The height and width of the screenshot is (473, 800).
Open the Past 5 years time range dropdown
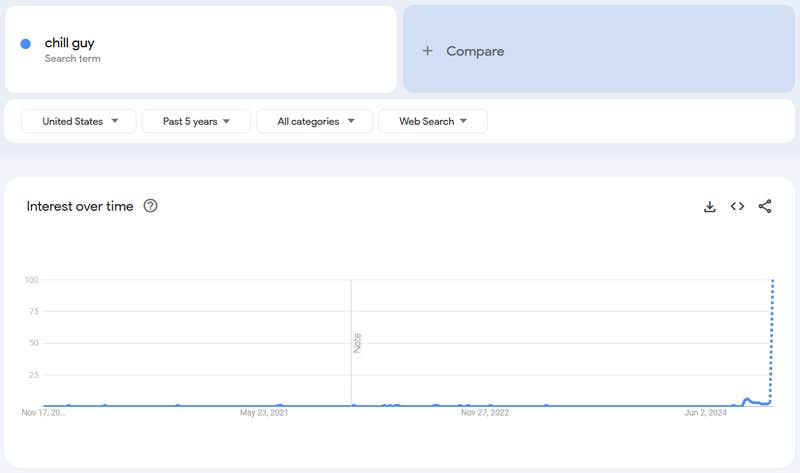click(196, 121)
